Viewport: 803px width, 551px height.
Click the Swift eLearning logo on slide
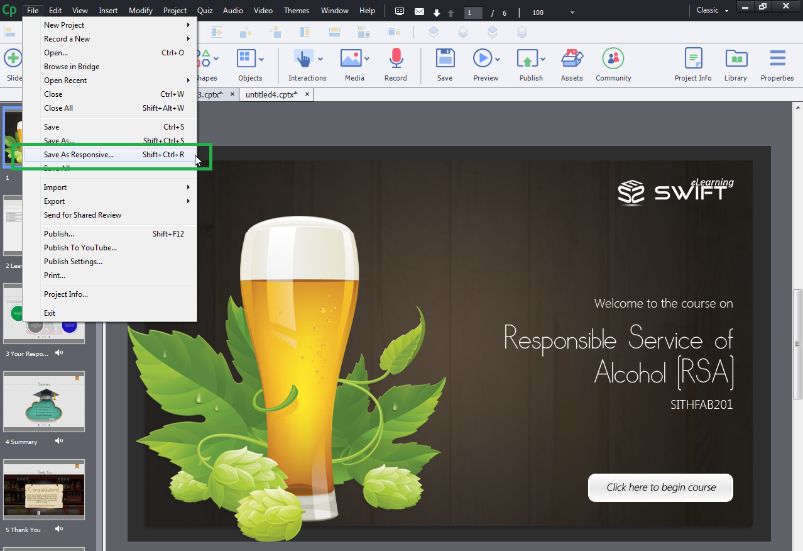tap(675, 192)
